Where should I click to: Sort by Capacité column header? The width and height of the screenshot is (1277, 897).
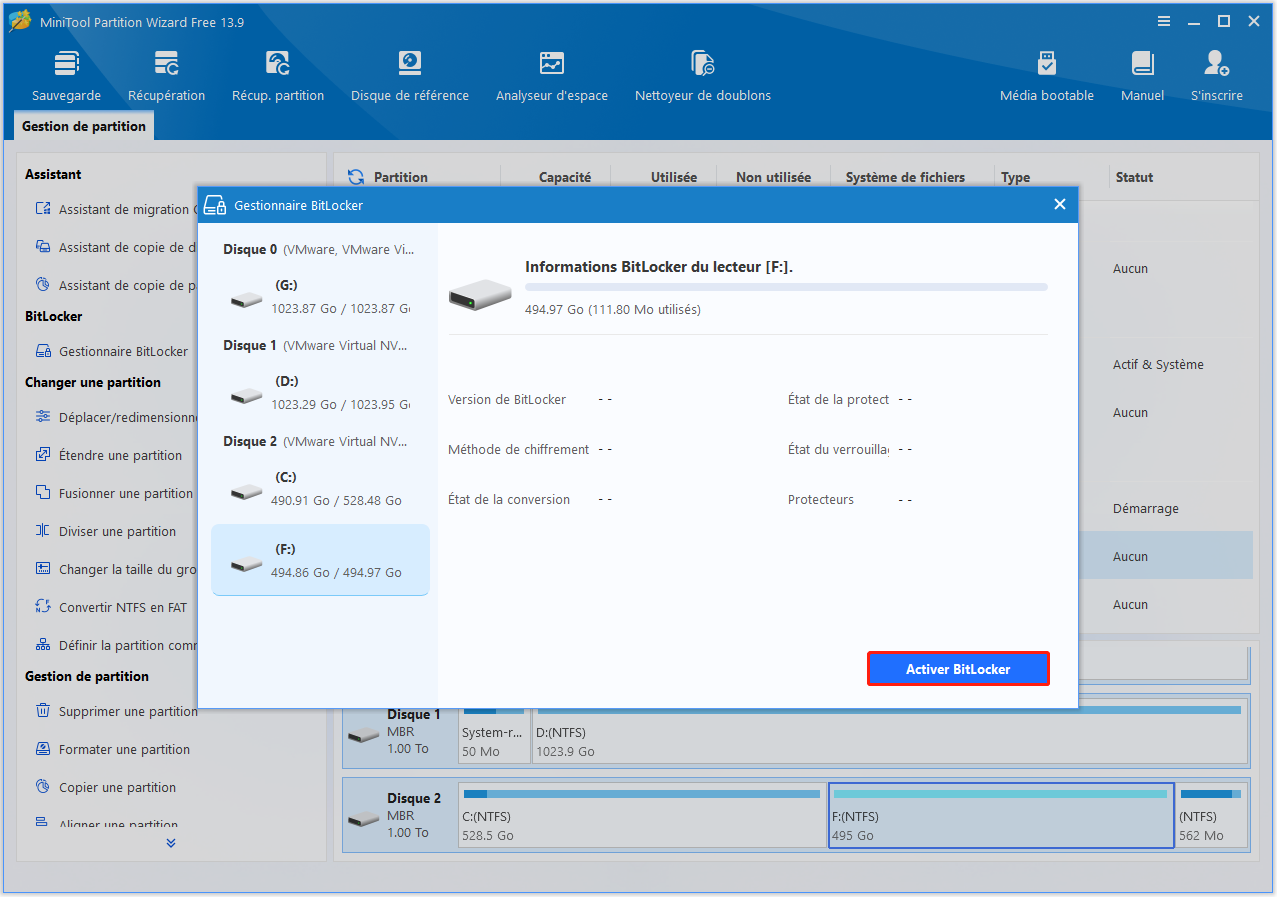pyautogui.click(x=565, y=177)
